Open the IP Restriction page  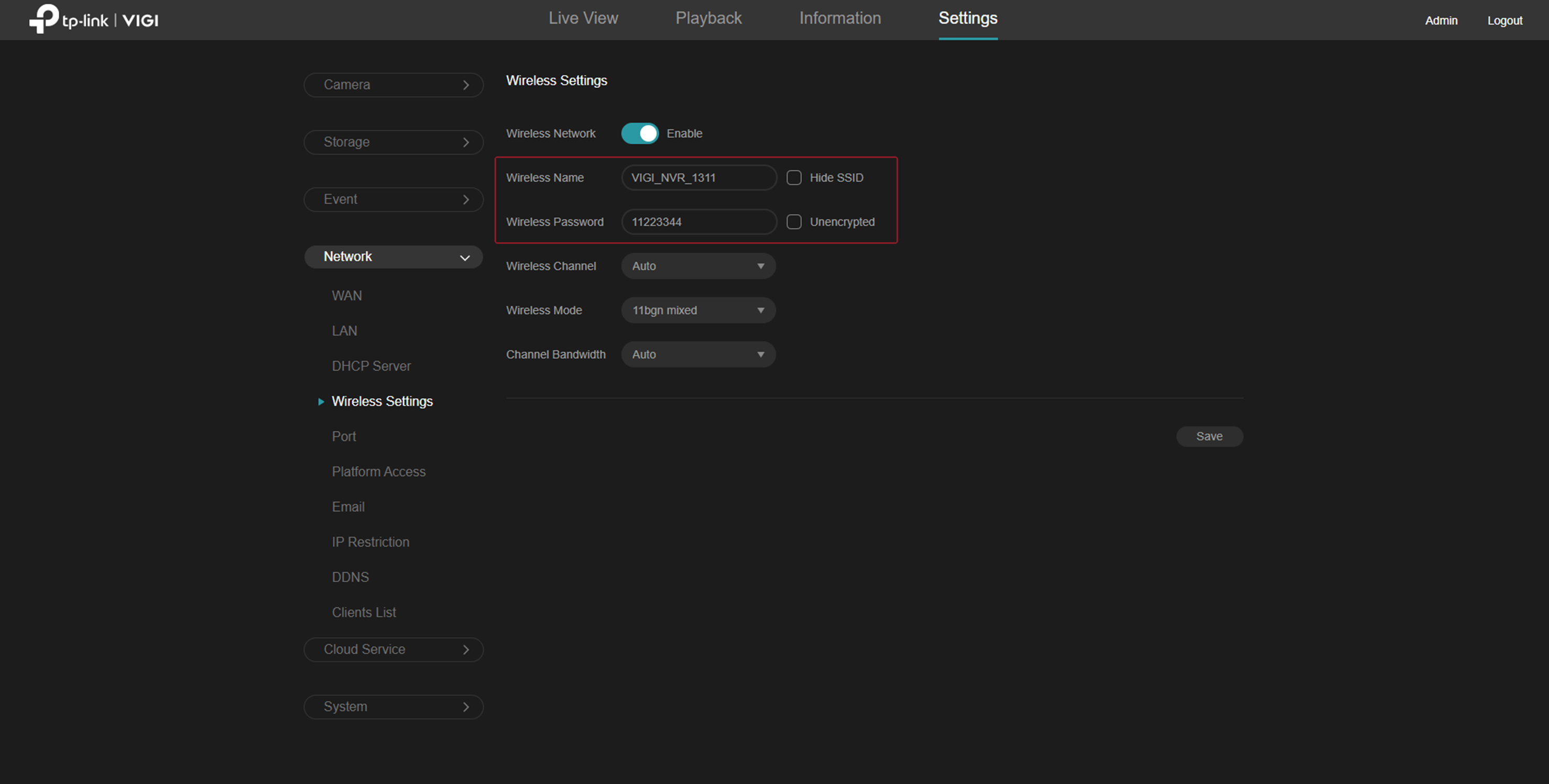pyautogui.click(x=370, y=542)
